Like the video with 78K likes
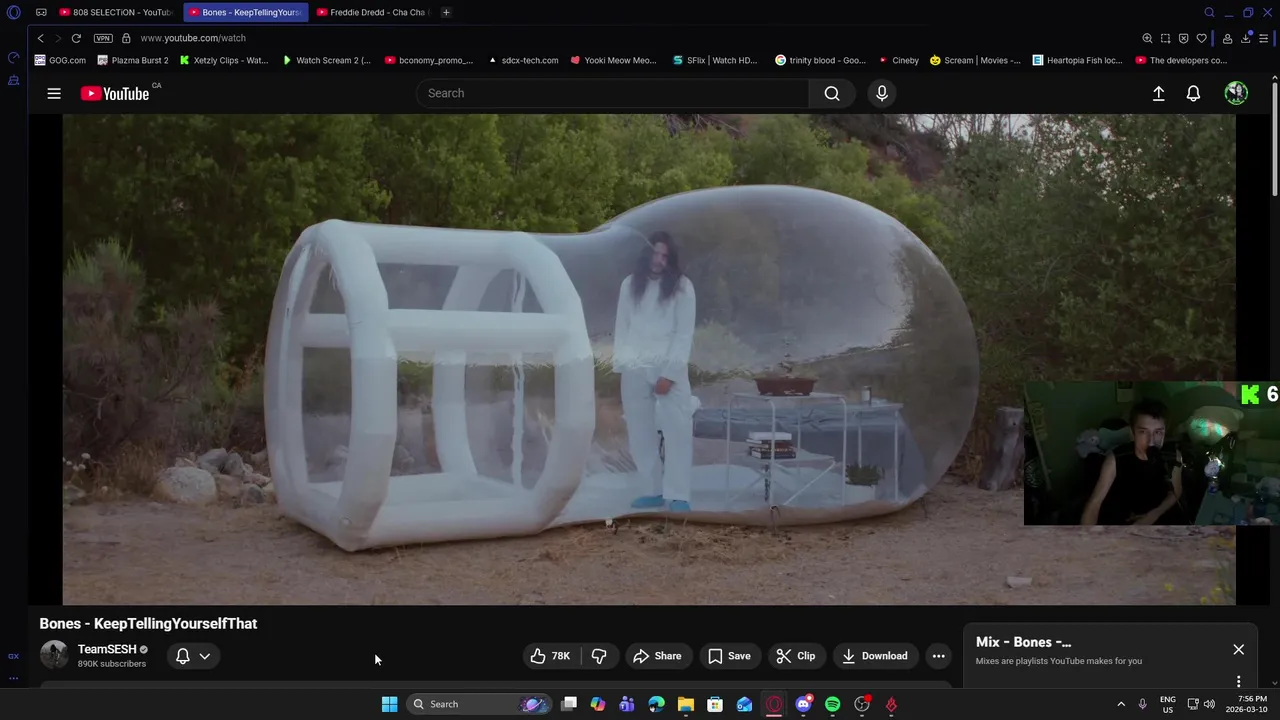The height and width of the screenshot is (720, 1280). point(550,656)
